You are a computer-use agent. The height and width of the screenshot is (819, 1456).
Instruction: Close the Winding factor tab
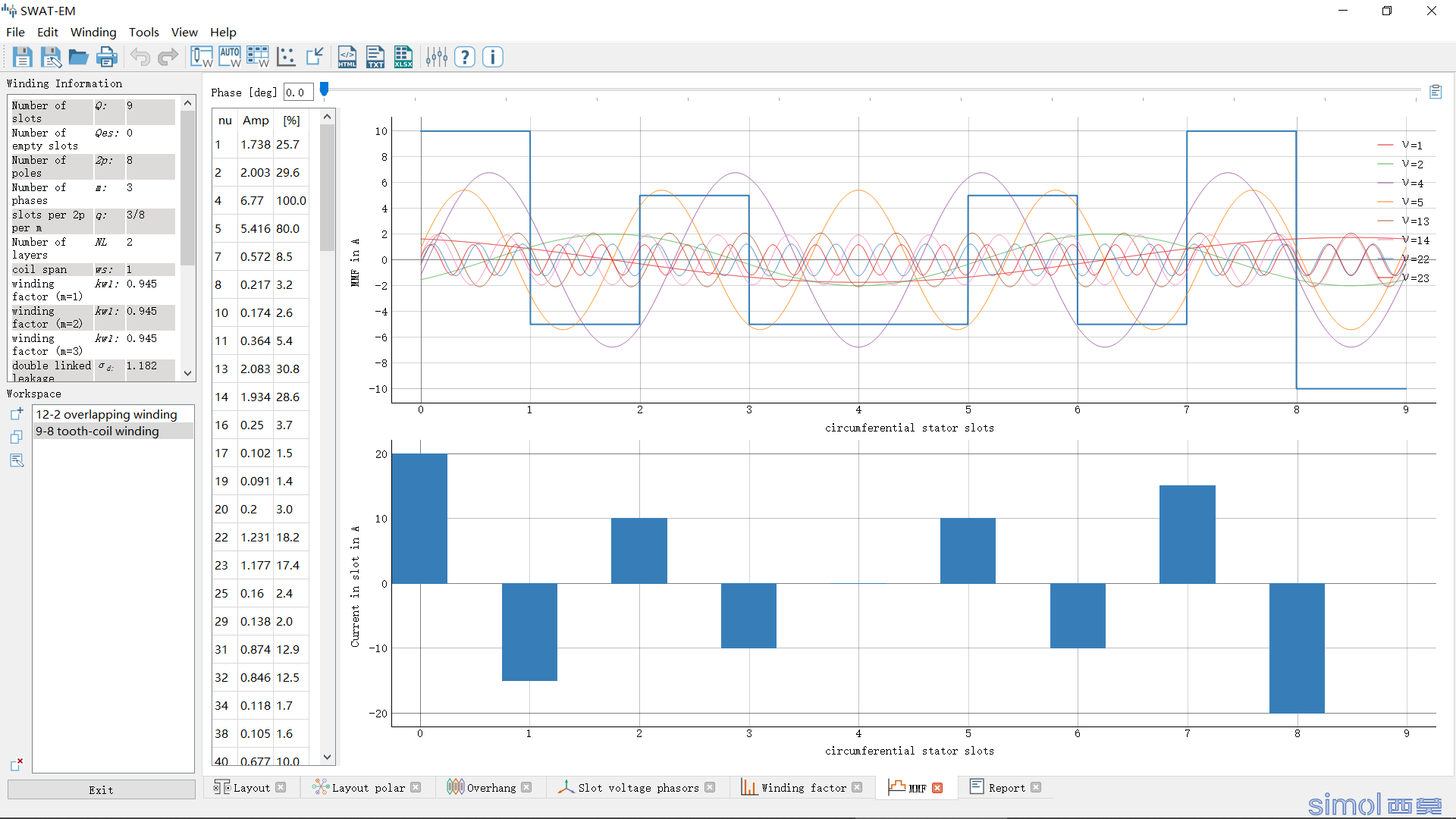coord(857,787)
